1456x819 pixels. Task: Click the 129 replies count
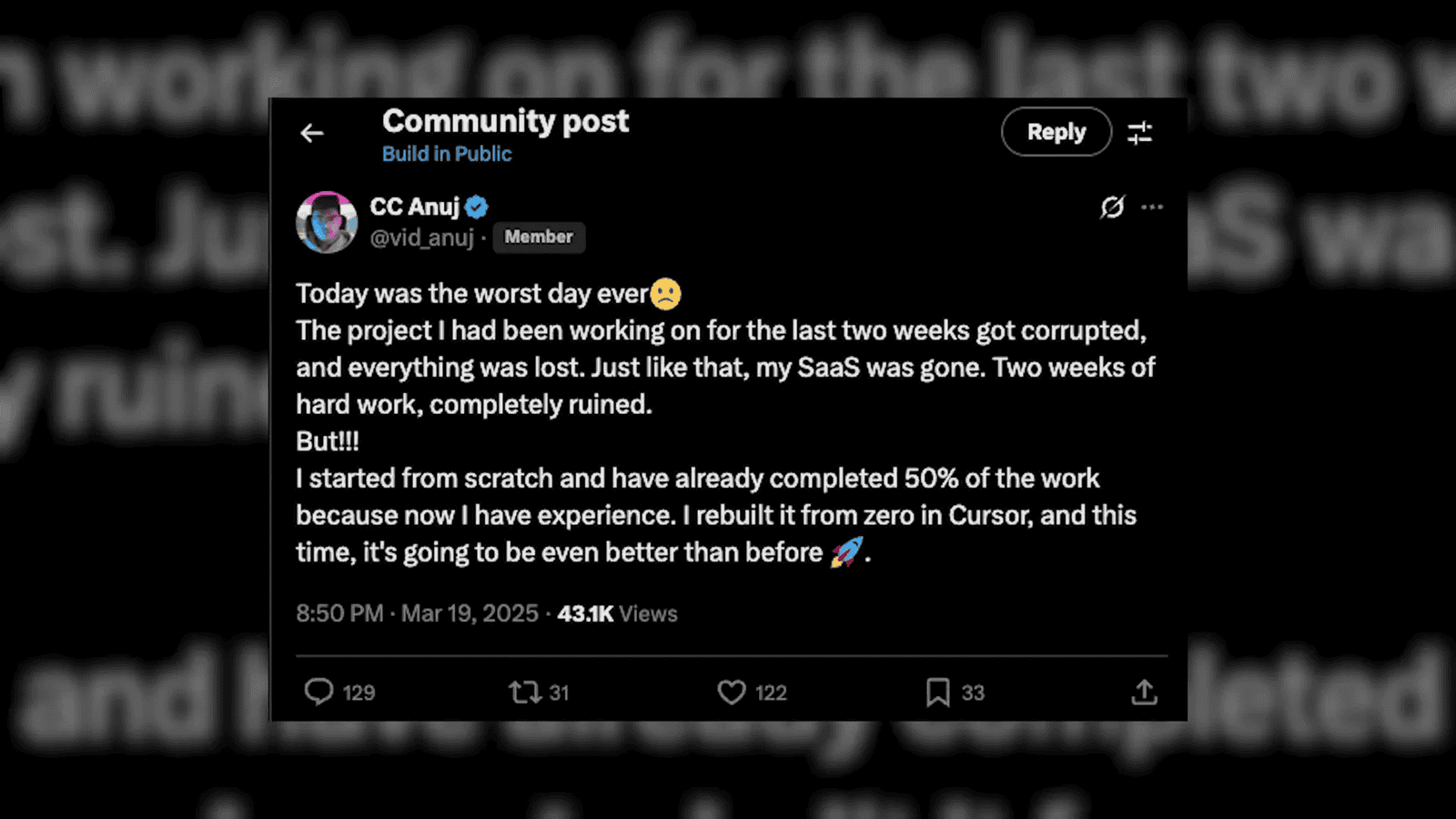click(359, 693)
